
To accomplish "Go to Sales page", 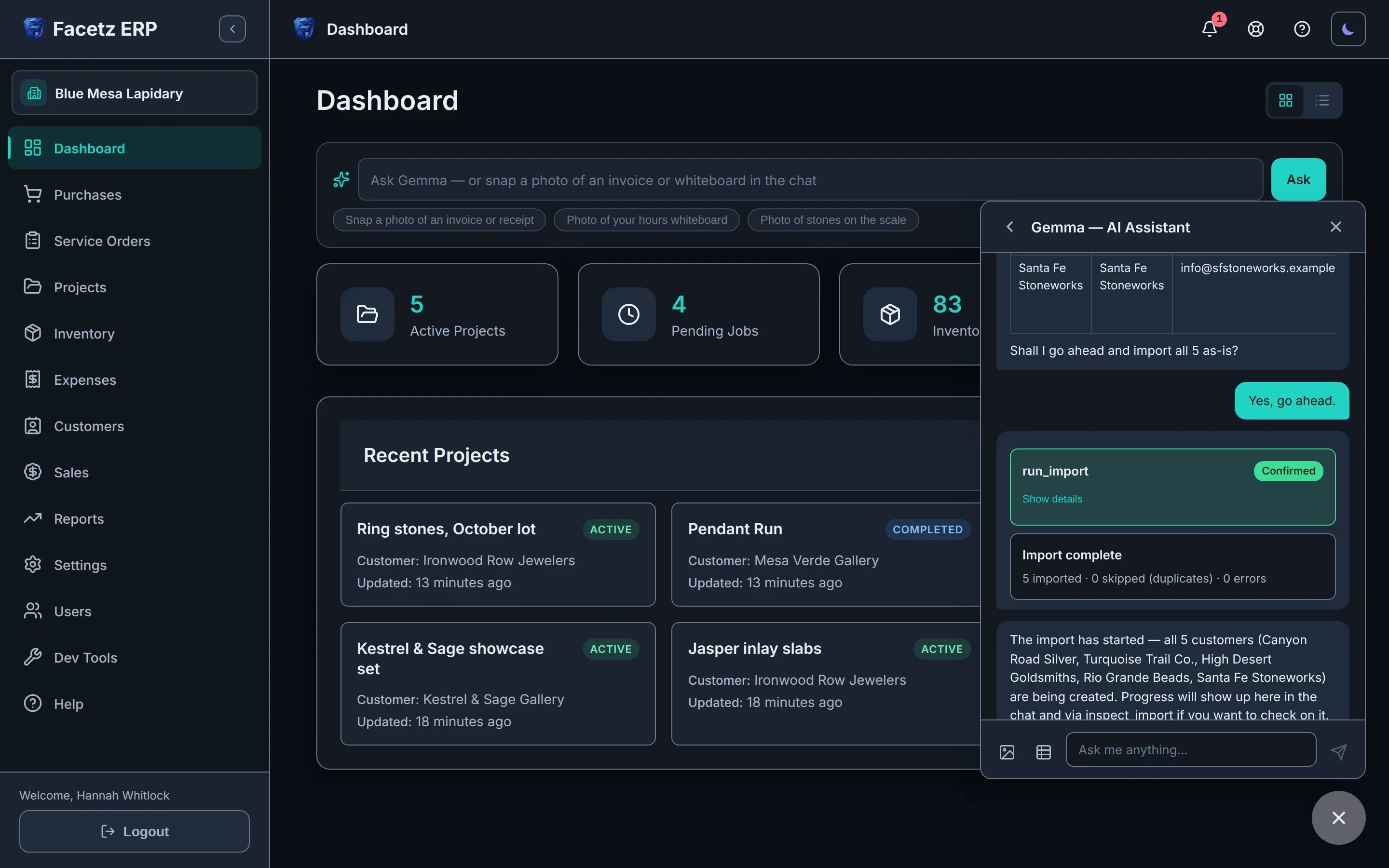I will coord(134,473).
